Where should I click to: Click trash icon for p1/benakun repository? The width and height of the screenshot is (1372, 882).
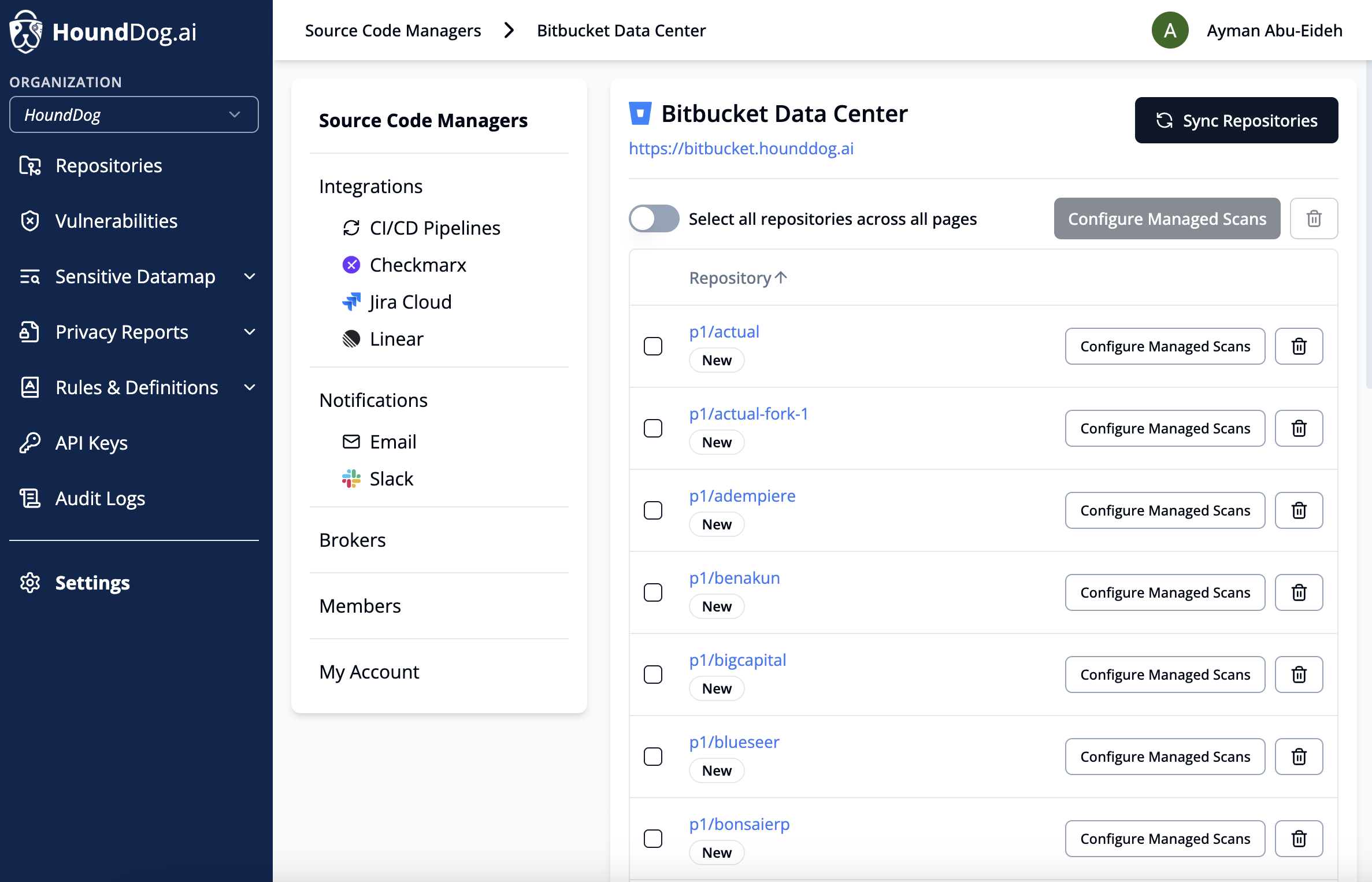click(1299, 592)
